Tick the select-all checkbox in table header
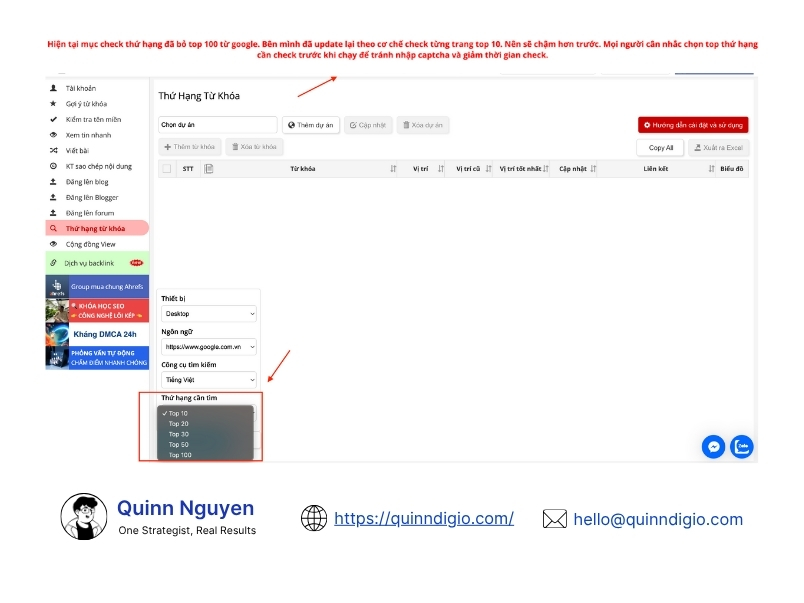The width and height of the screenshot is (804, 603). pos(167,169)
